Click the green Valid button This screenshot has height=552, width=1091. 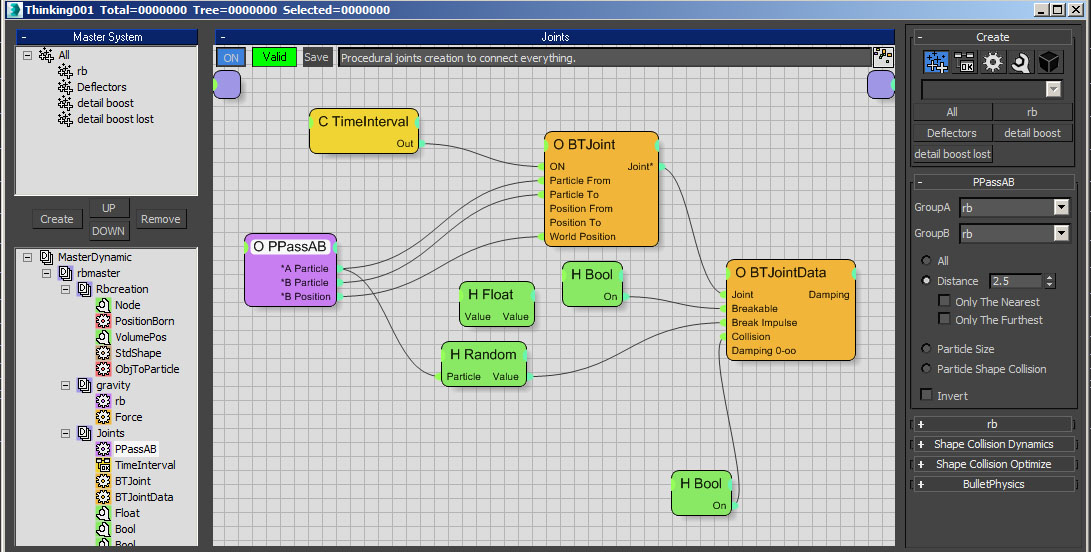[274, 57]
